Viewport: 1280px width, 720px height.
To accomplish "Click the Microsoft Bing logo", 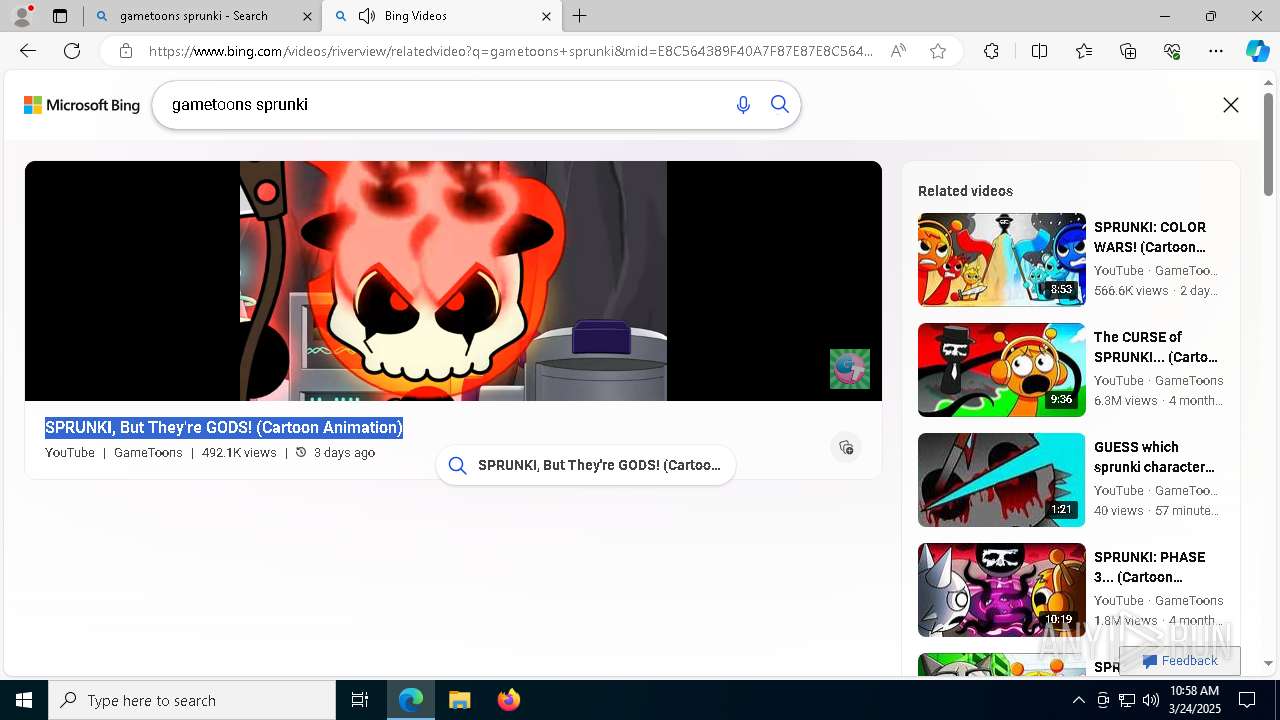I will 82,105.
